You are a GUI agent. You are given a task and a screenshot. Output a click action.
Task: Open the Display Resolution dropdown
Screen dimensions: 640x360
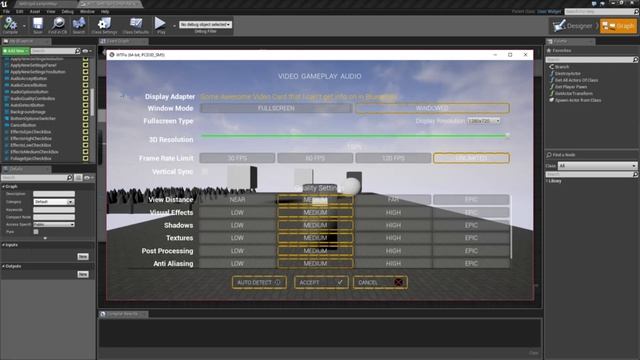pyautogui.click(x=484, y=121)
